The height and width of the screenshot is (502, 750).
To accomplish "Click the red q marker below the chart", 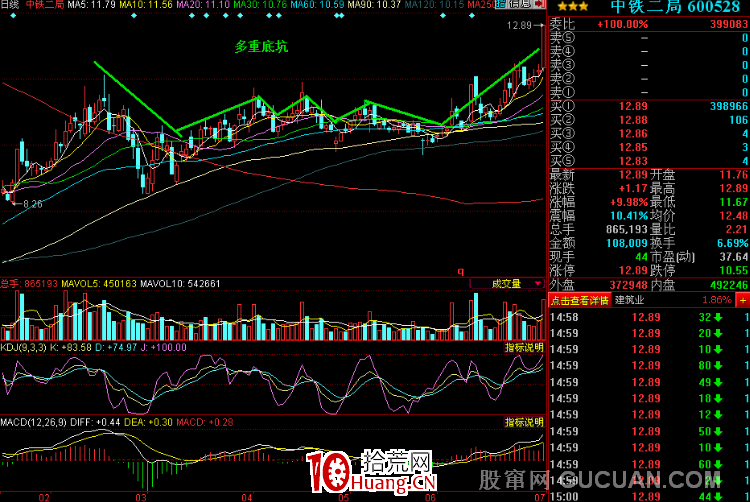I will (461, 271).
